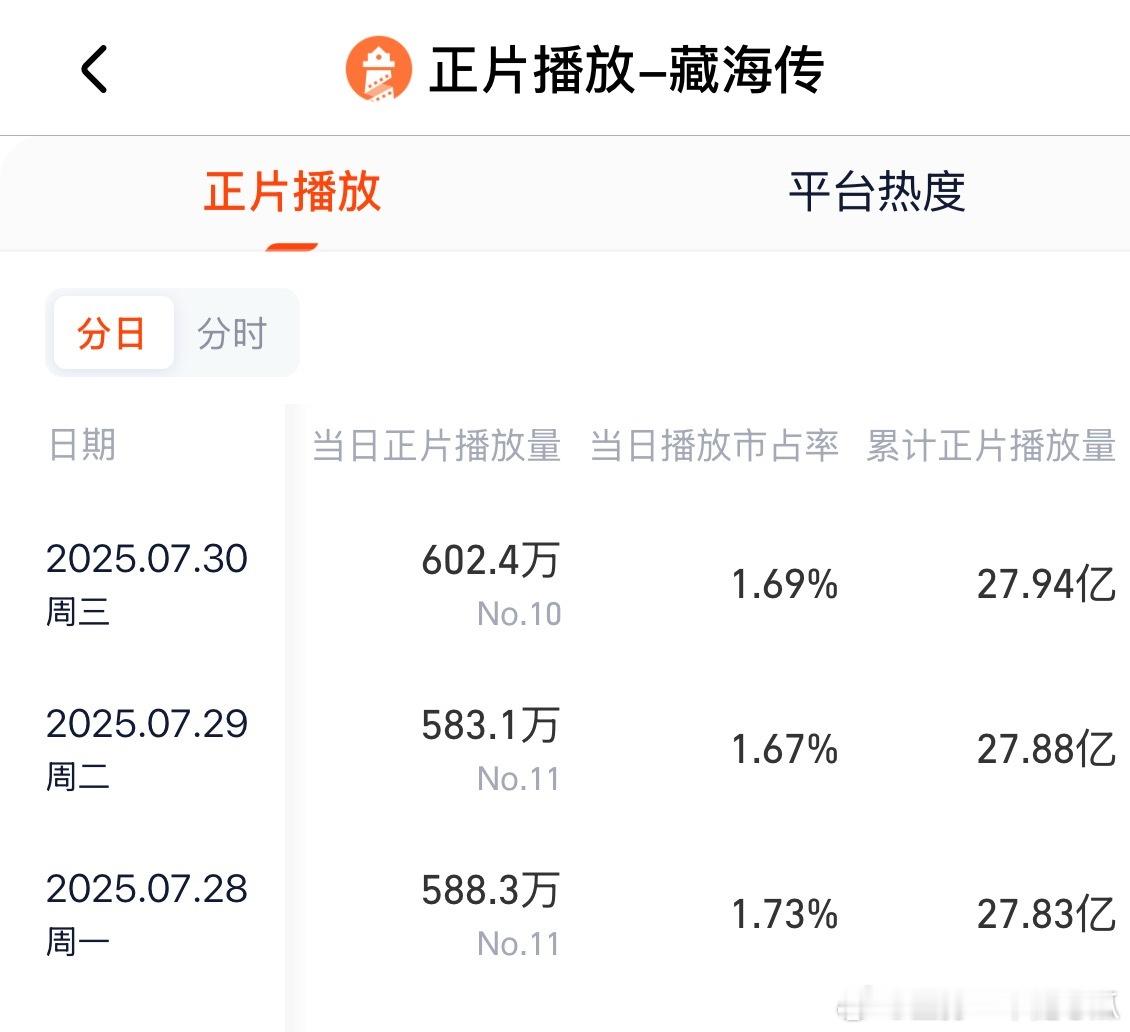Viewport: 1130px width, 1032px height.
Task: Switch to the 平台热度 tab
Action: [877, 192]
